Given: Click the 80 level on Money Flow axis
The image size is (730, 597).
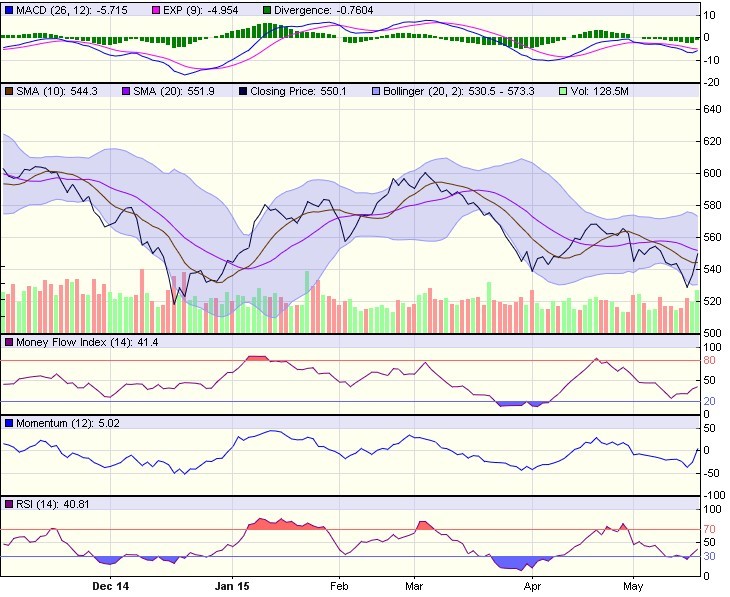Looking at the screenshot, I should (709, 360).
